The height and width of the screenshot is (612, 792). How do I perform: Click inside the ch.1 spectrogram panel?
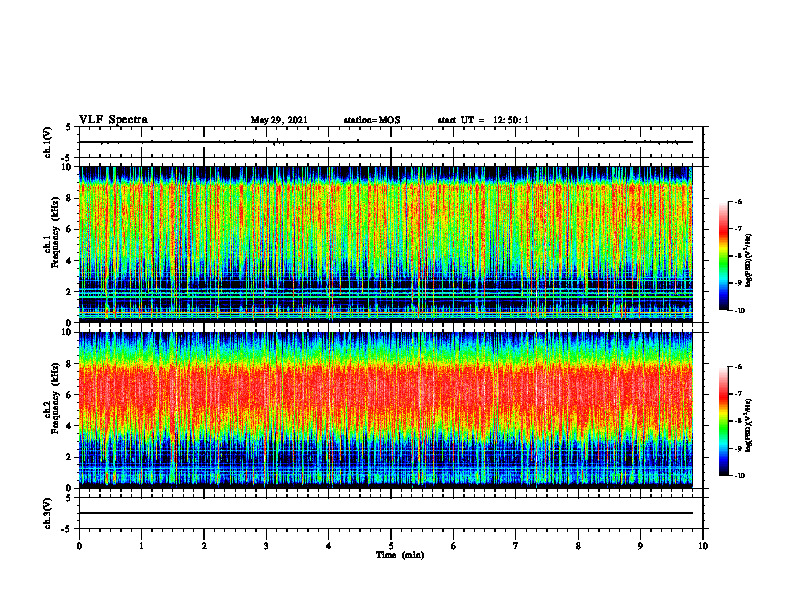(x=386, y=244)
